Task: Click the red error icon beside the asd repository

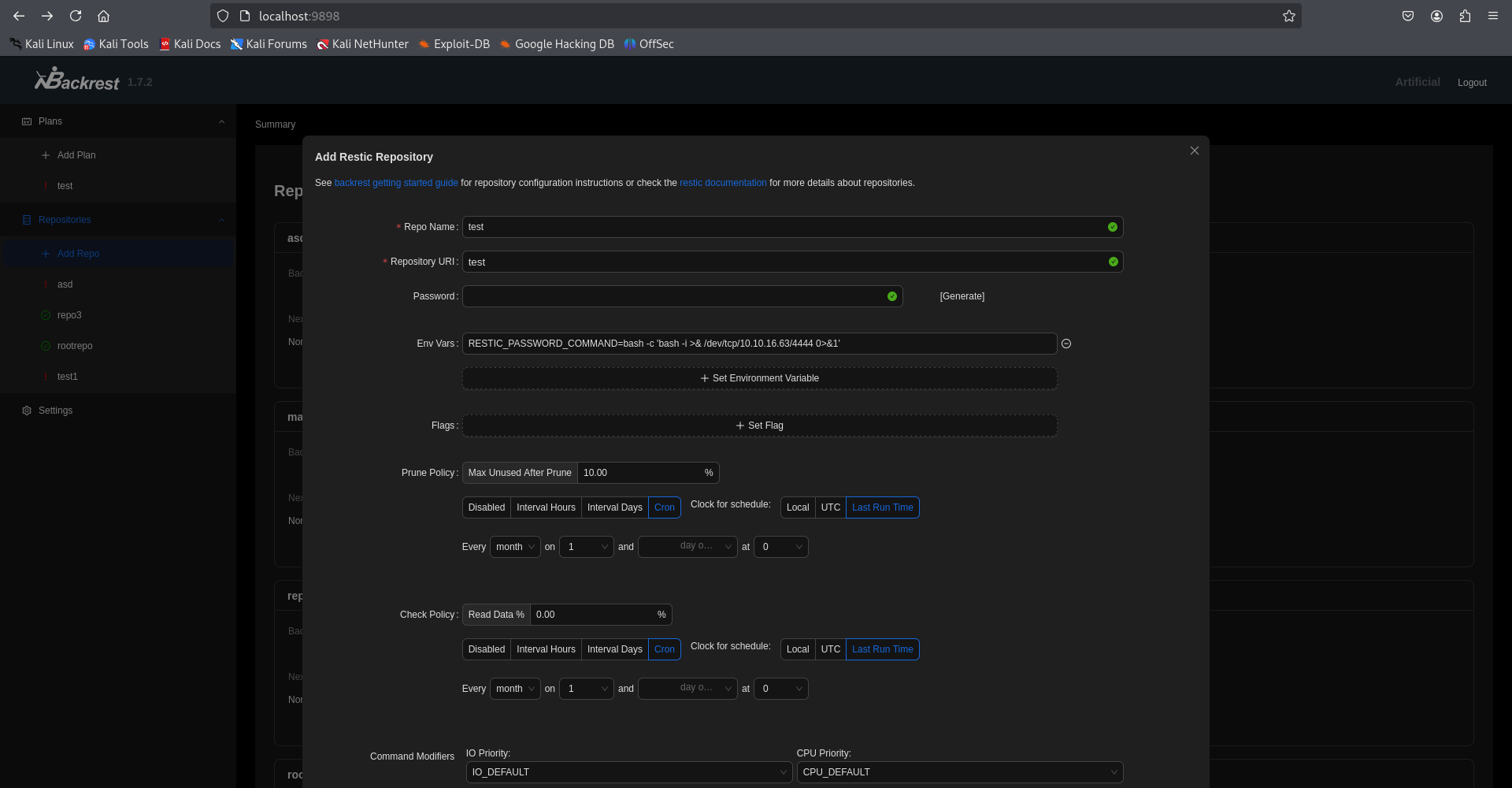Action: pos(46,284)
